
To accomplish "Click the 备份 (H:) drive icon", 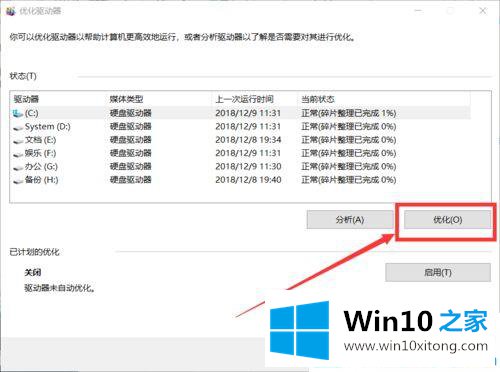I will click(18, 180).
